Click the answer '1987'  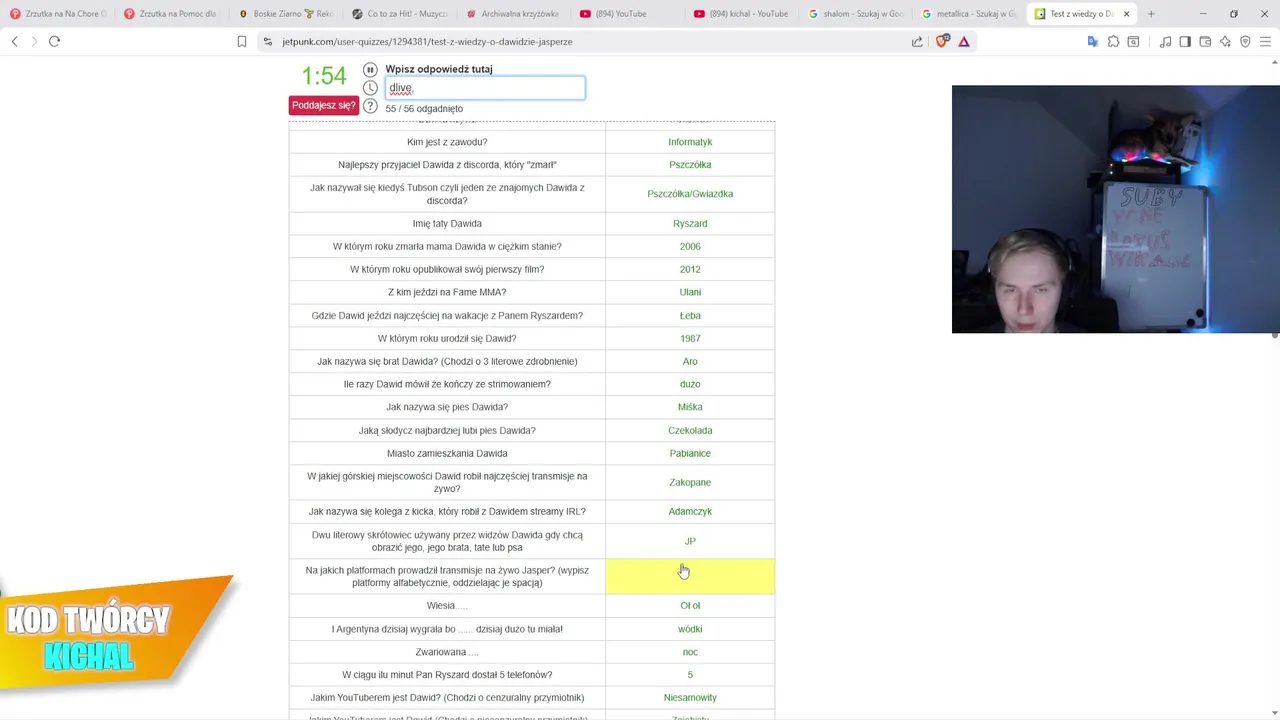click(690, 338)
